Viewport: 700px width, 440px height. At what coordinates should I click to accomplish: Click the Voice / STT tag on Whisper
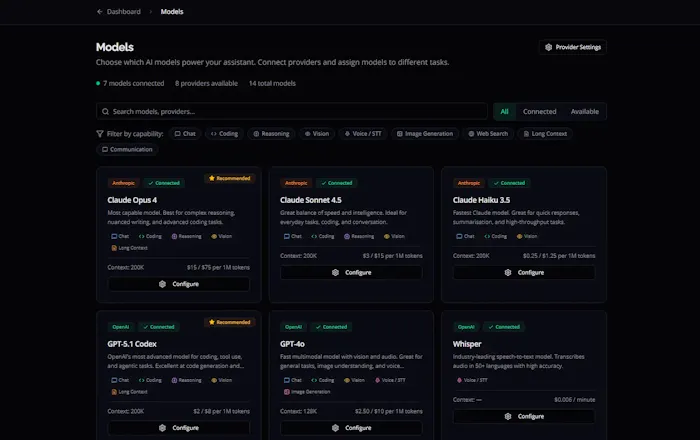(x=472, y=380)
